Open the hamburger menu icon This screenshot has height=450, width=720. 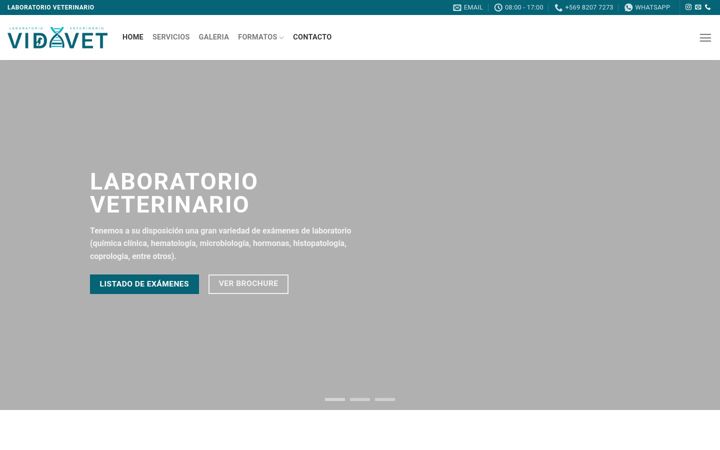pyautogui.click(x=705, y=38)
